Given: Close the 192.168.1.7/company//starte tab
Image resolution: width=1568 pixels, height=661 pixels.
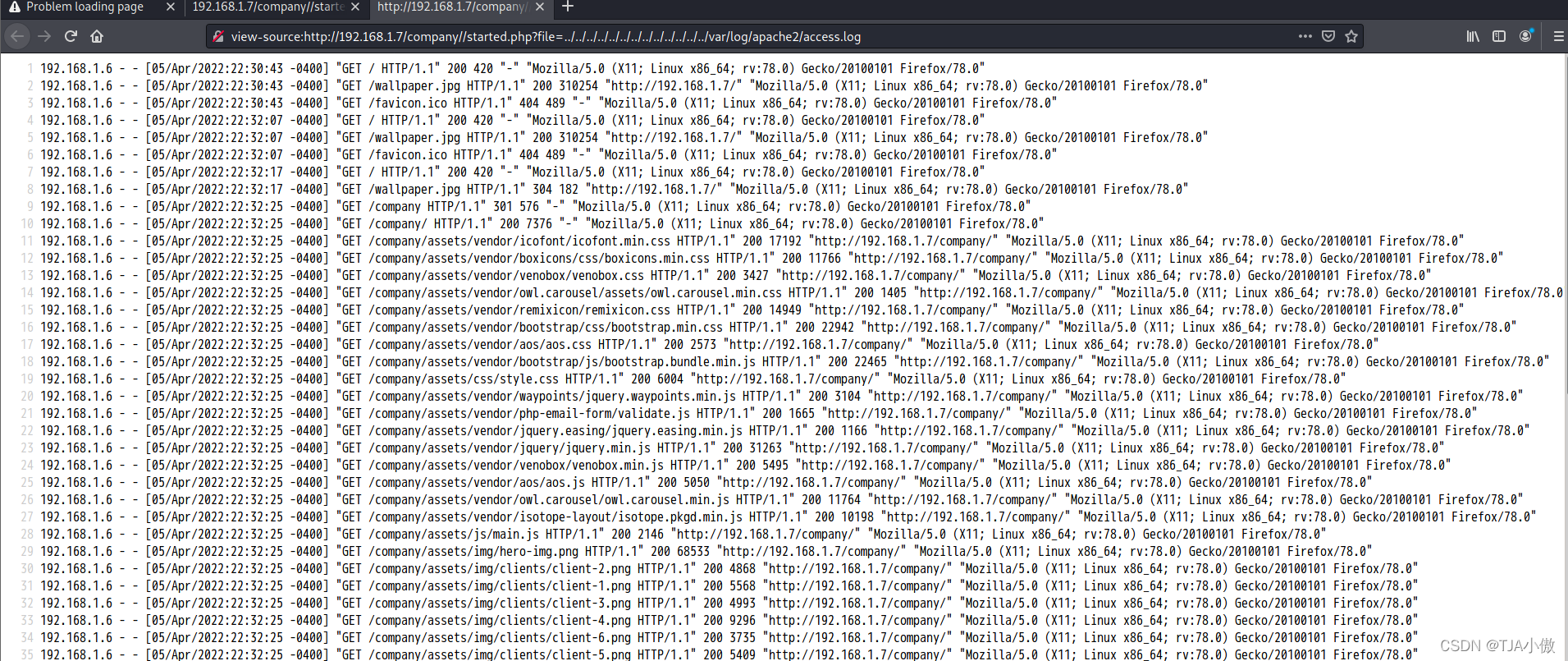Looking at the screenshot, I should pos(354,7).
